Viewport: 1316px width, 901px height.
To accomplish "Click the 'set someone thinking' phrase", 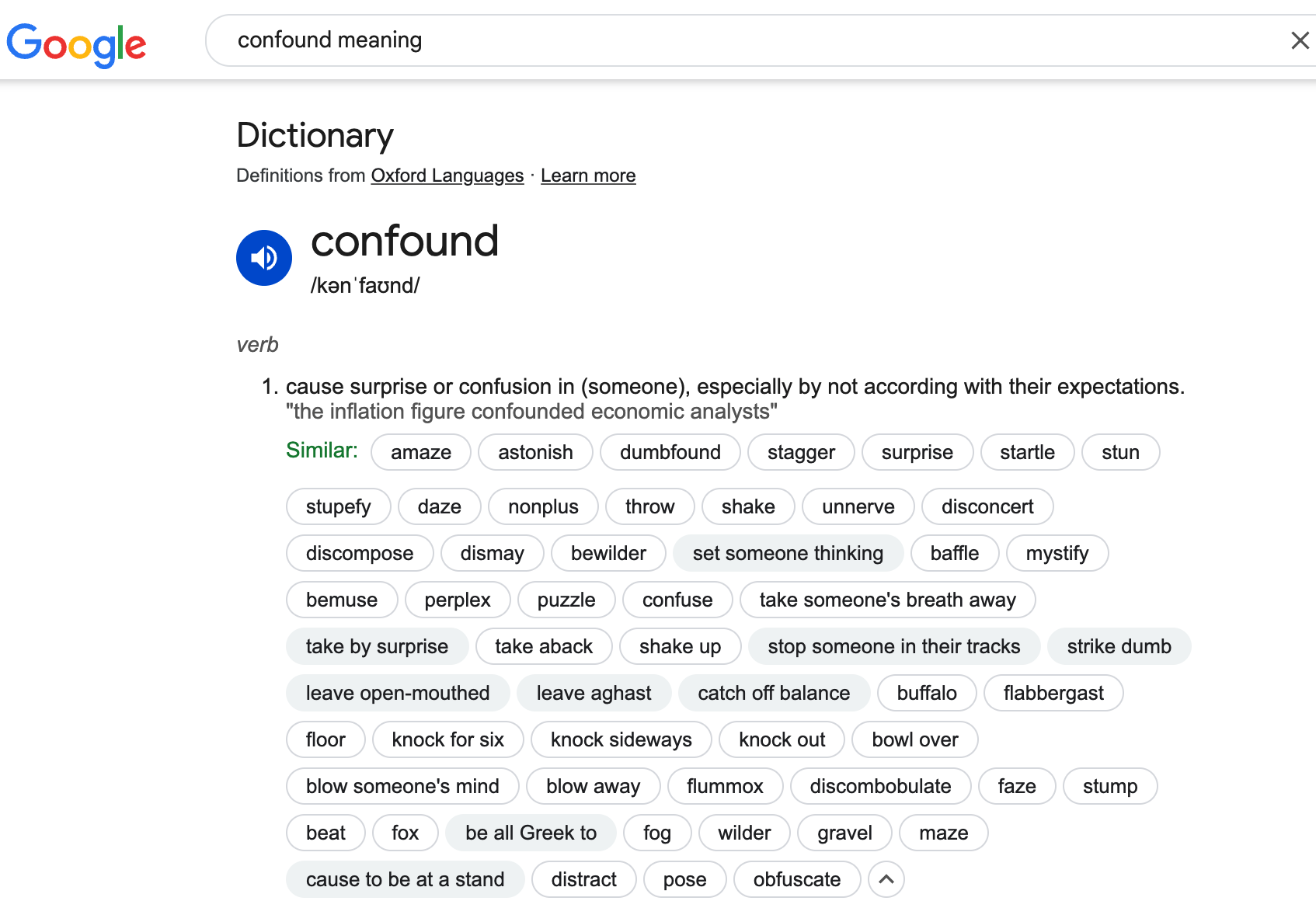I will [x=788, y=553].
